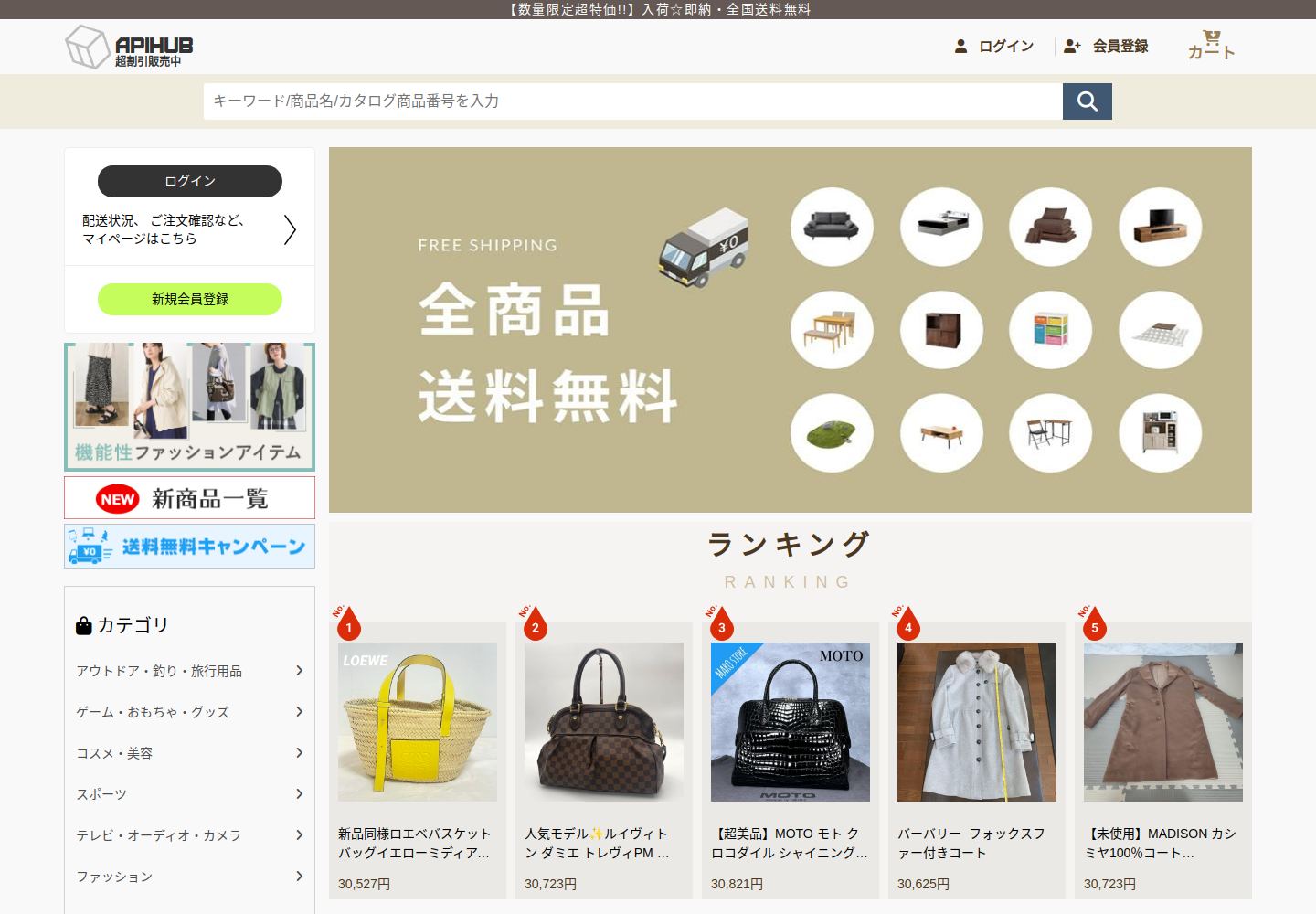Select the dark wooden cabinet circle
Image resolution: width=1316 pixels, height=914 pixels.
pyautogui.click(x=941, y=329)
